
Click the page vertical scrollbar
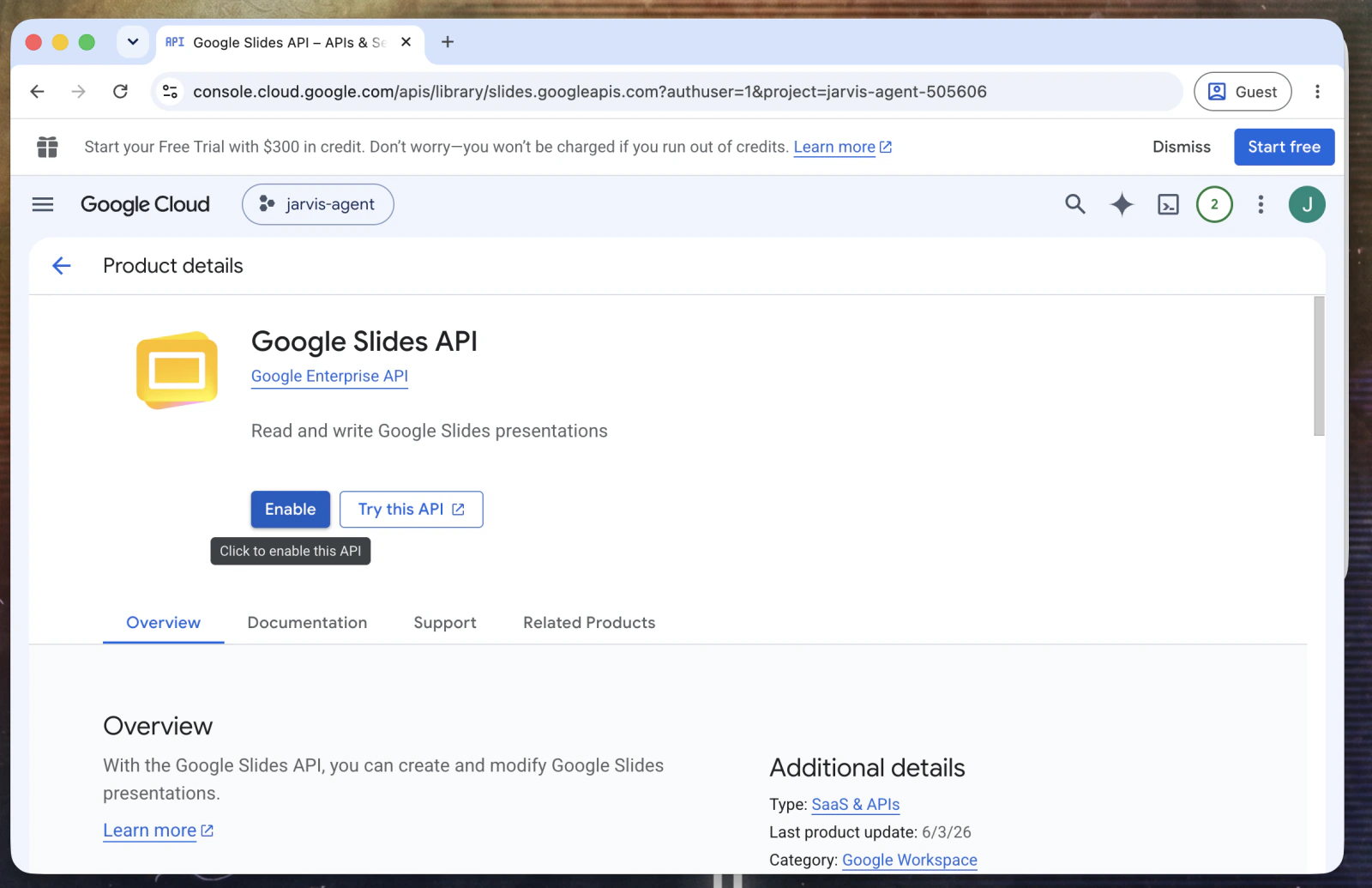click(1319, 366)
